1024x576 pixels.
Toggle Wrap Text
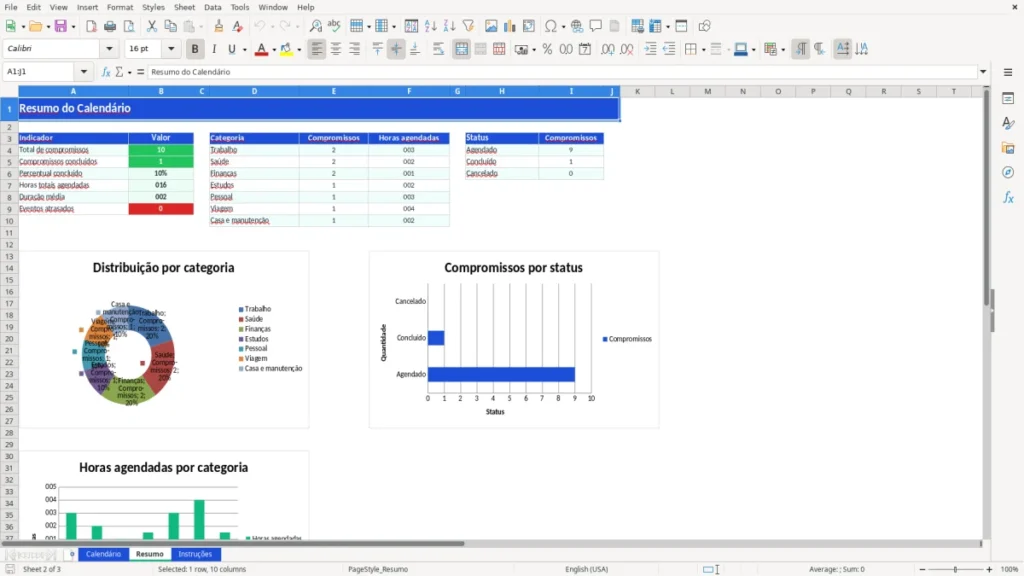tap(438, 49)
